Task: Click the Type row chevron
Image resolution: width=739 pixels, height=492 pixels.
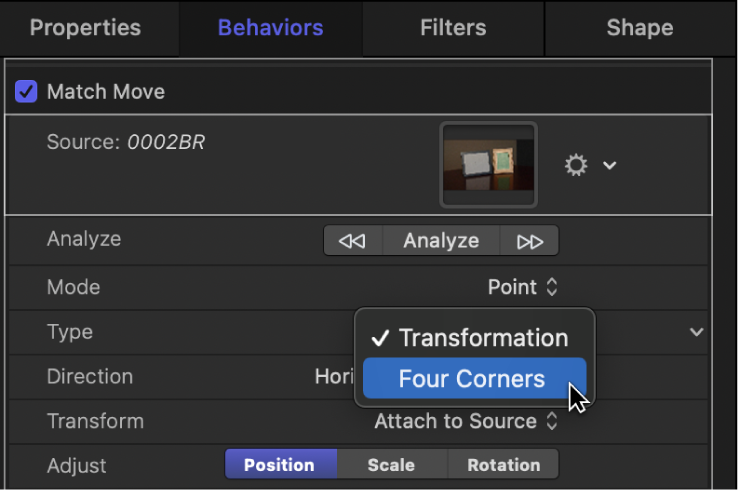Action: (697, 332)
